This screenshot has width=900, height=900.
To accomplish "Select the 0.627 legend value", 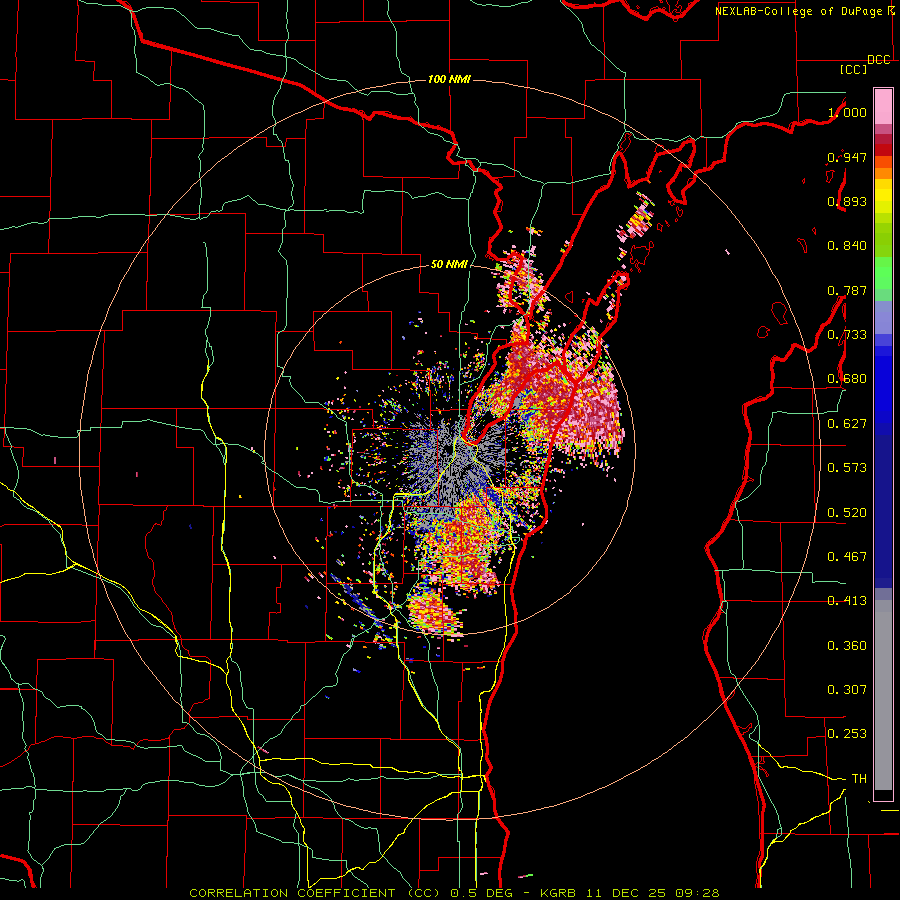I will tap(847, 424).
